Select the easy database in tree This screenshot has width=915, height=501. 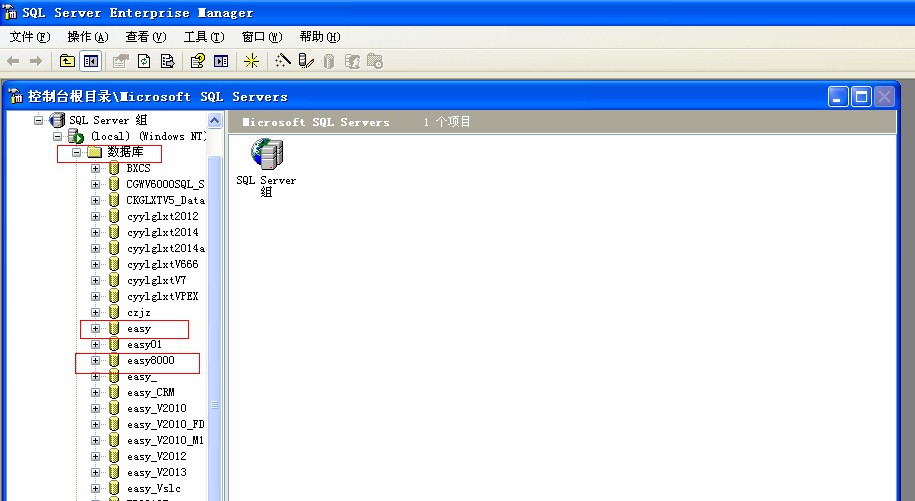138,329
